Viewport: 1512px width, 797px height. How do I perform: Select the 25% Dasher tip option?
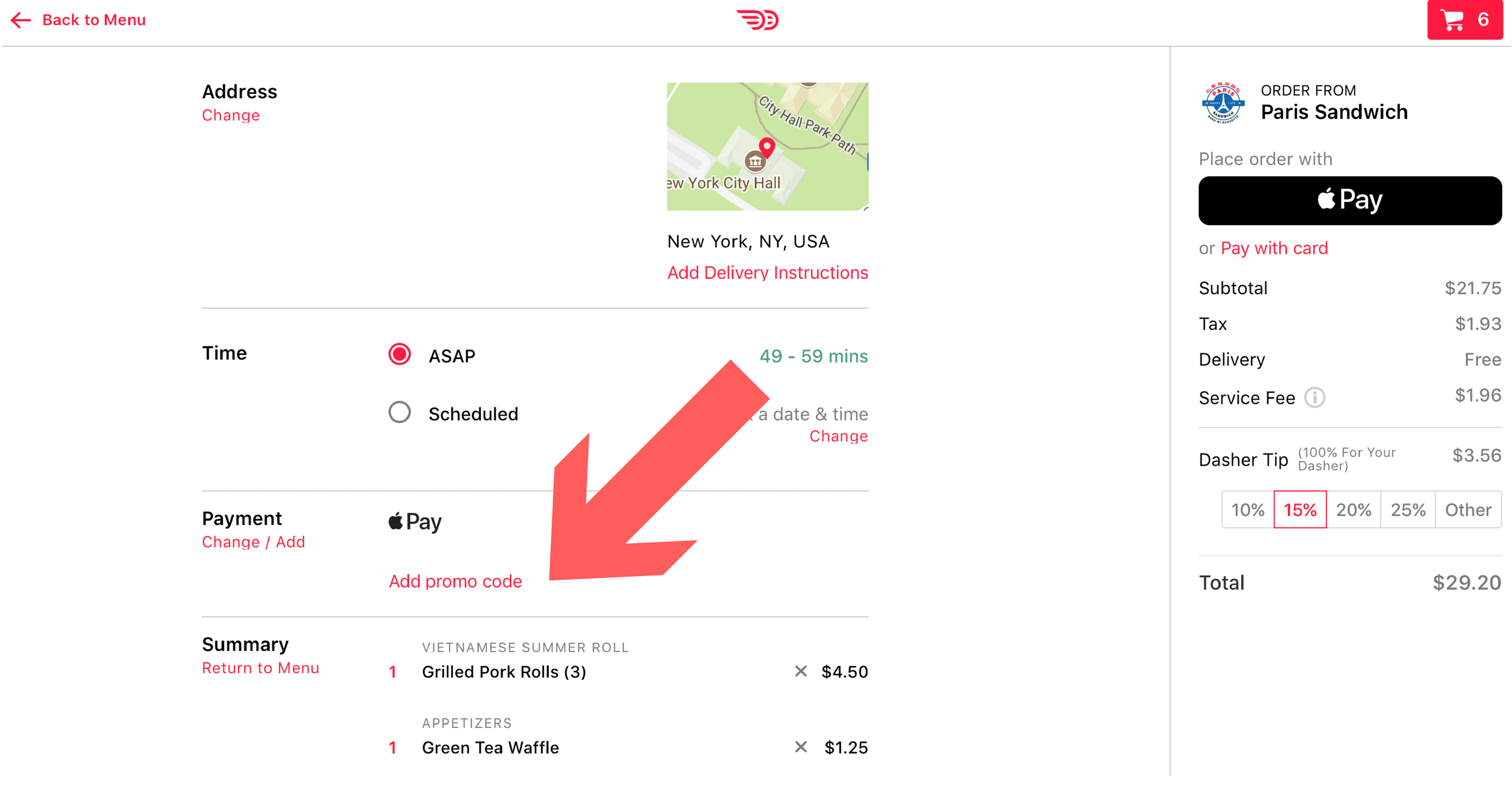pos(1407,509)
